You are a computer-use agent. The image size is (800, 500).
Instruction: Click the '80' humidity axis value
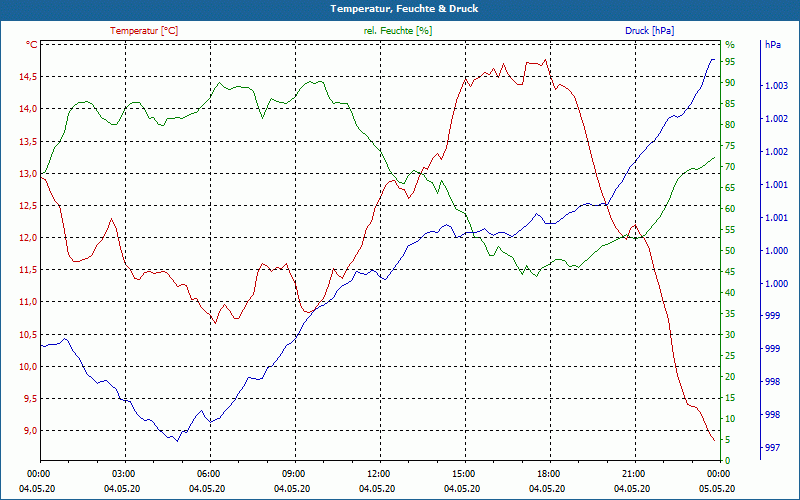pyautogui.click(x=730, y=125)
